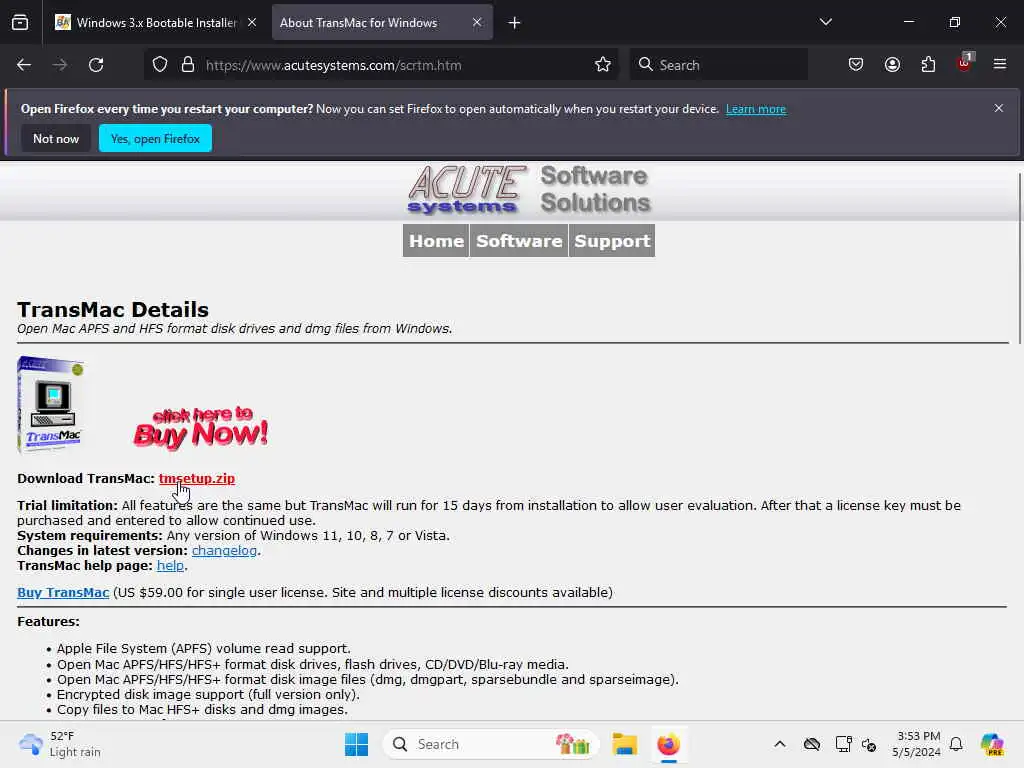Click the muted volume tray icon
This screenshot has width=1024, height=768.
[869, 744]
